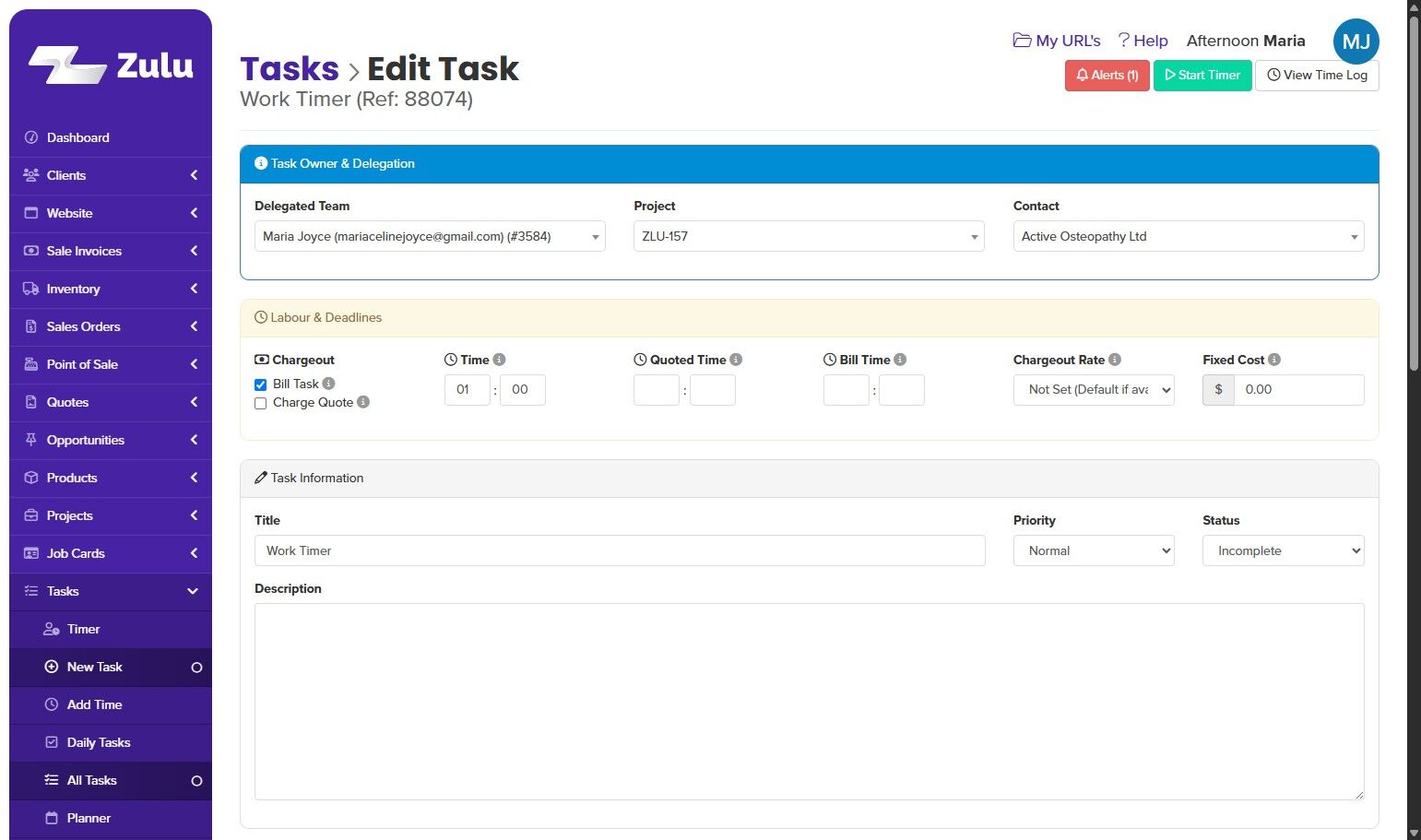Image resolution: width=1421 pixels, height=840 pixels.
Task: Click the Zulu logo in sidebar
Action: point(111,65)
